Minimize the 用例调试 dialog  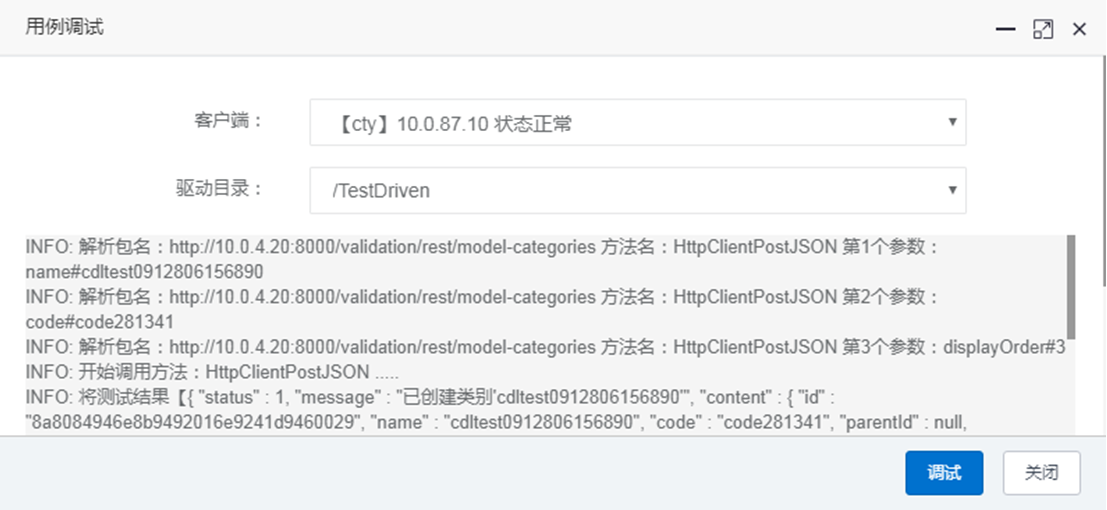click(1005, 29)
